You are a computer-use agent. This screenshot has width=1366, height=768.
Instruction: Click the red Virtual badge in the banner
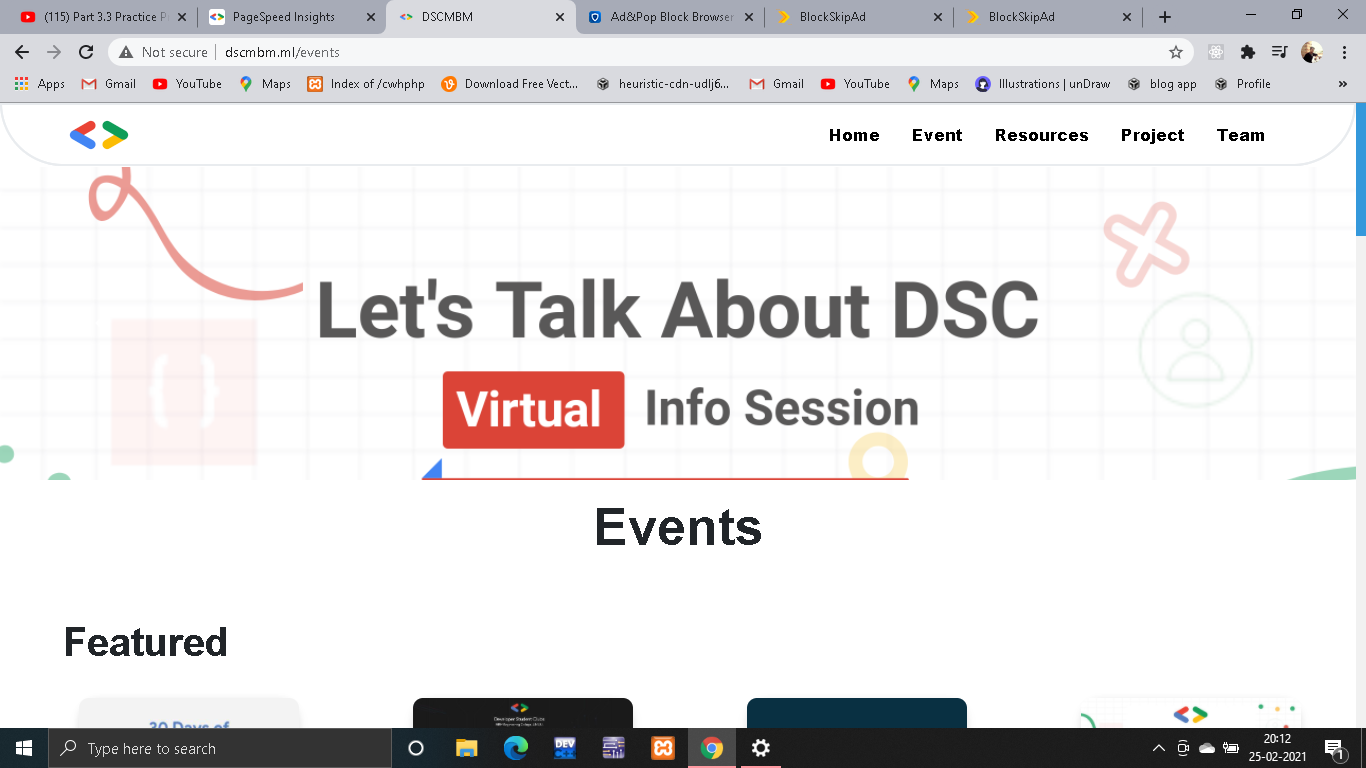click(533, 410)
